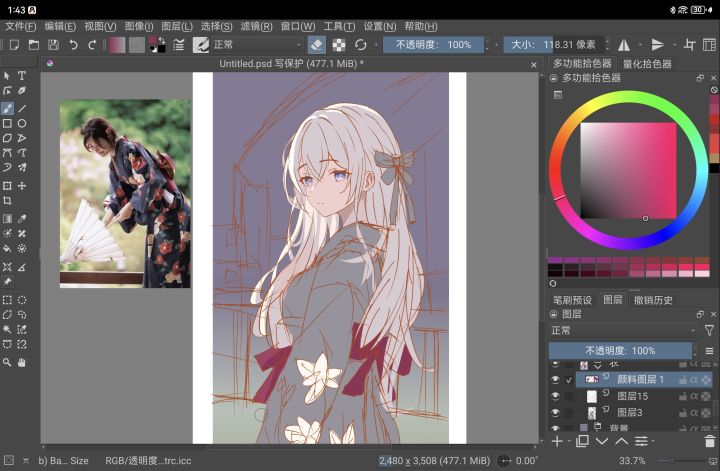Screen dimensions: 720x471
Task: Open layer filter funnel menu
Action: tap(709, 330)
